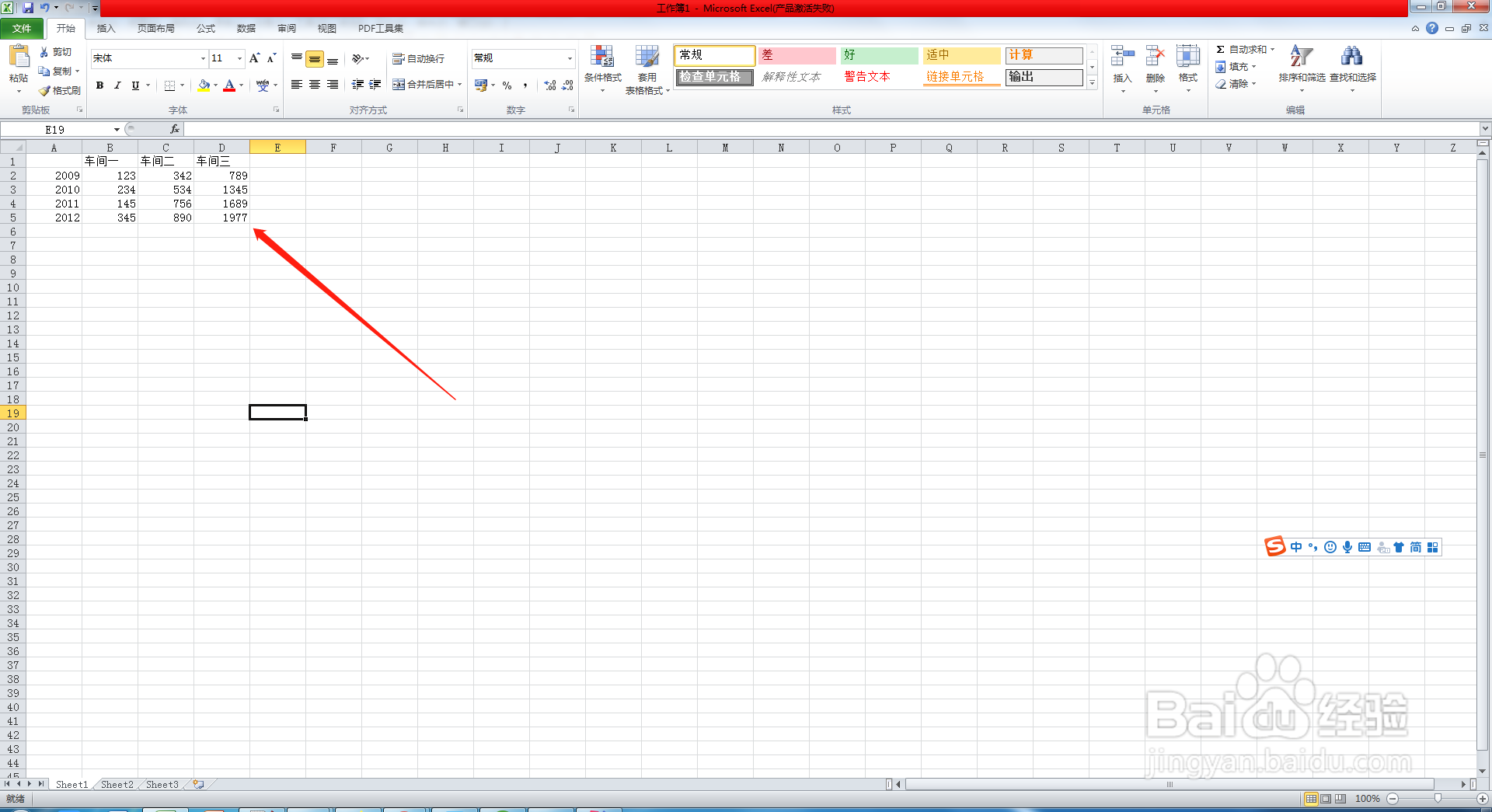Open Font dialog launcher

coord(276,110)
